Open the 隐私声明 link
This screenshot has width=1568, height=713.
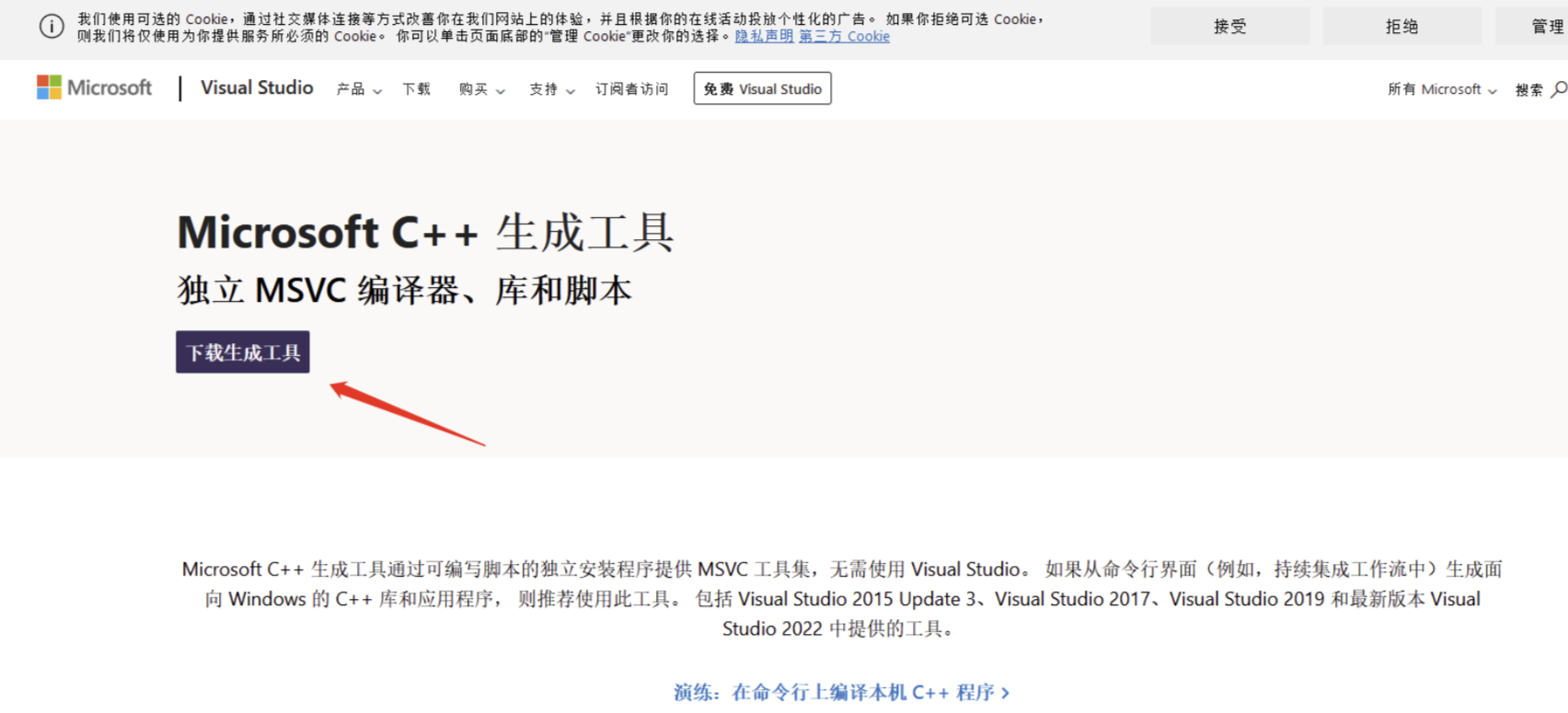click(764, 36)
